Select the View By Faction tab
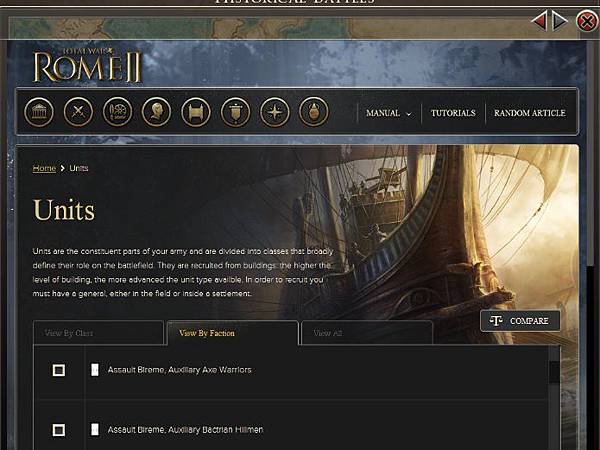 coord(233,333)
